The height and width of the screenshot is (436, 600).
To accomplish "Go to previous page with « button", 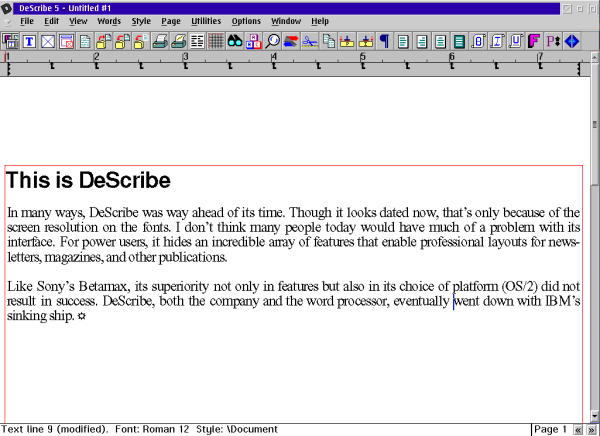I will (x=578, y=430).
